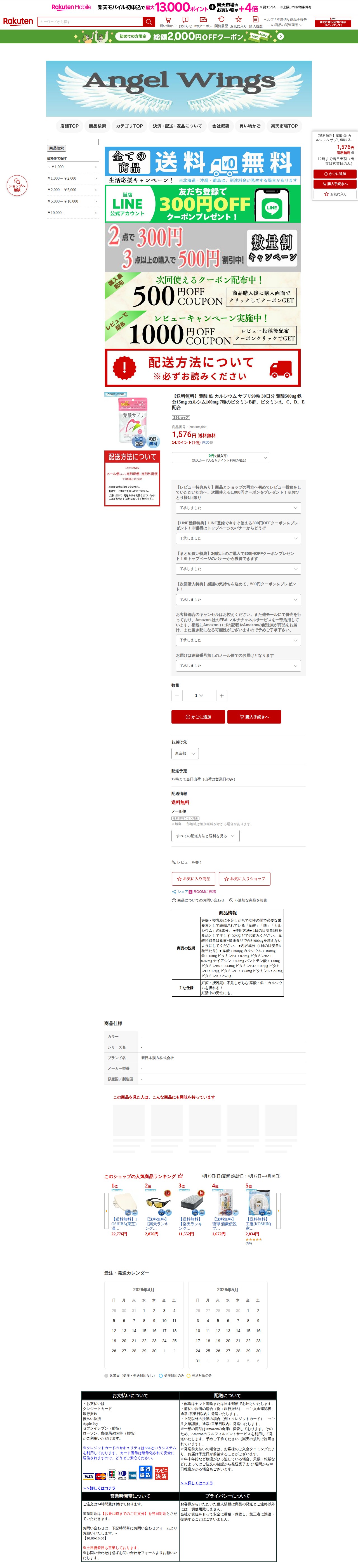358x1568 pixels.
Task: Open the 楽天市場TOP menu tab
Action: (284, 126)
